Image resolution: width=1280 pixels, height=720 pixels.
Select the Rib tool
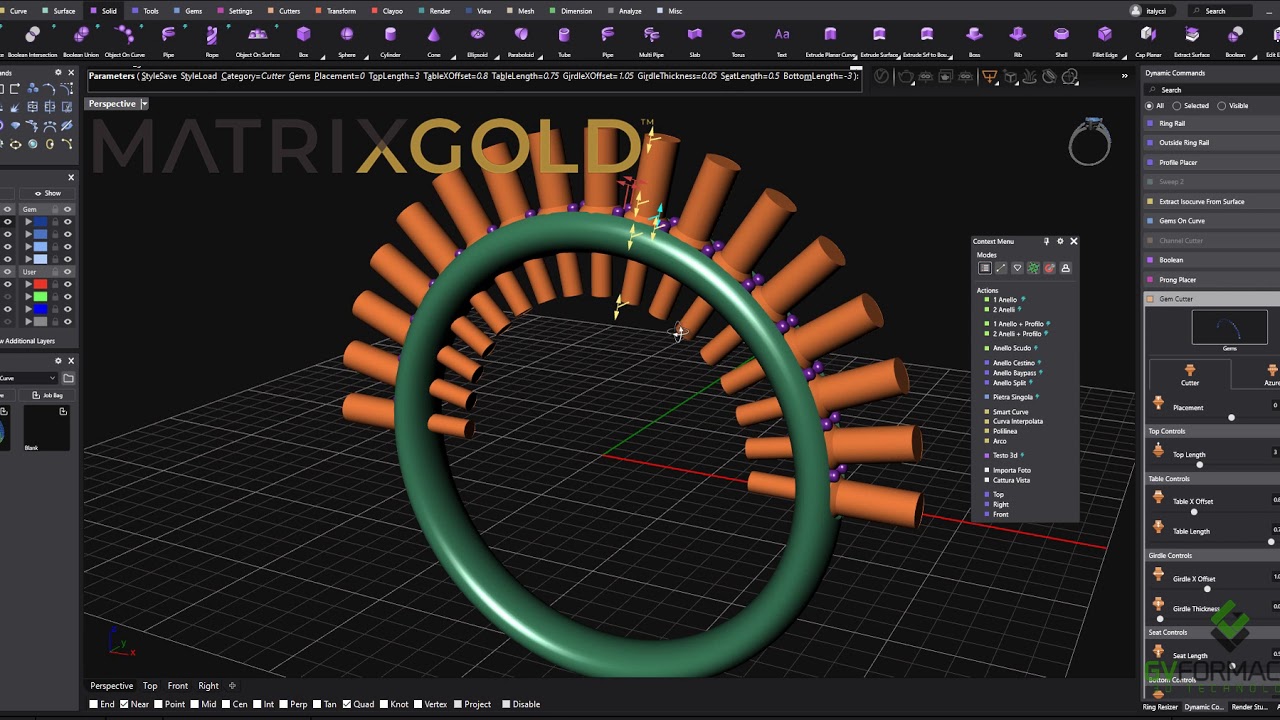point(1018,41)
